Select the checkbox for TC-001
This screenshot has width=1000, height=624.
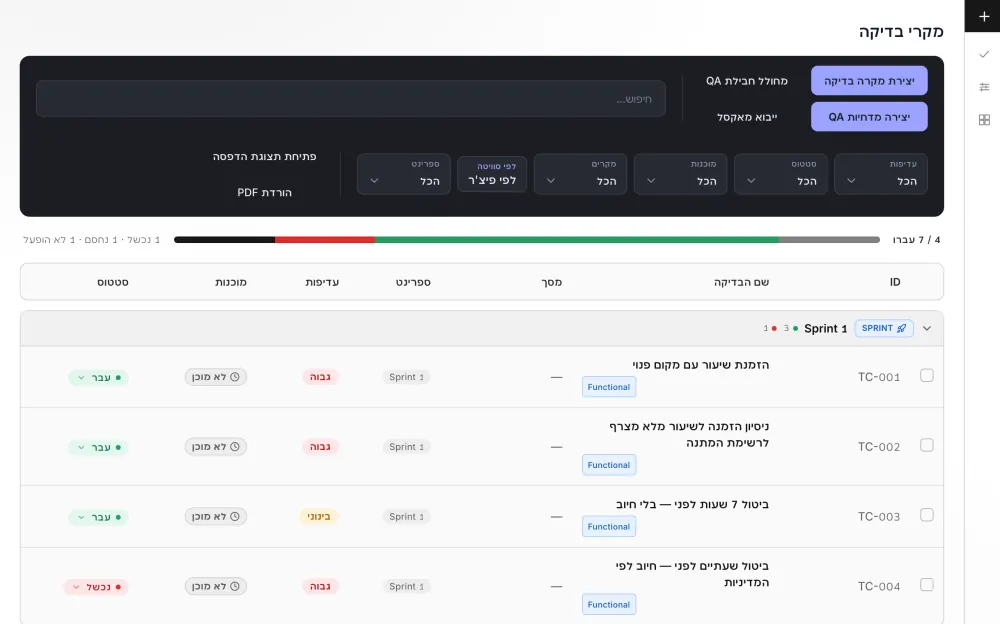[x=927, y=376]
